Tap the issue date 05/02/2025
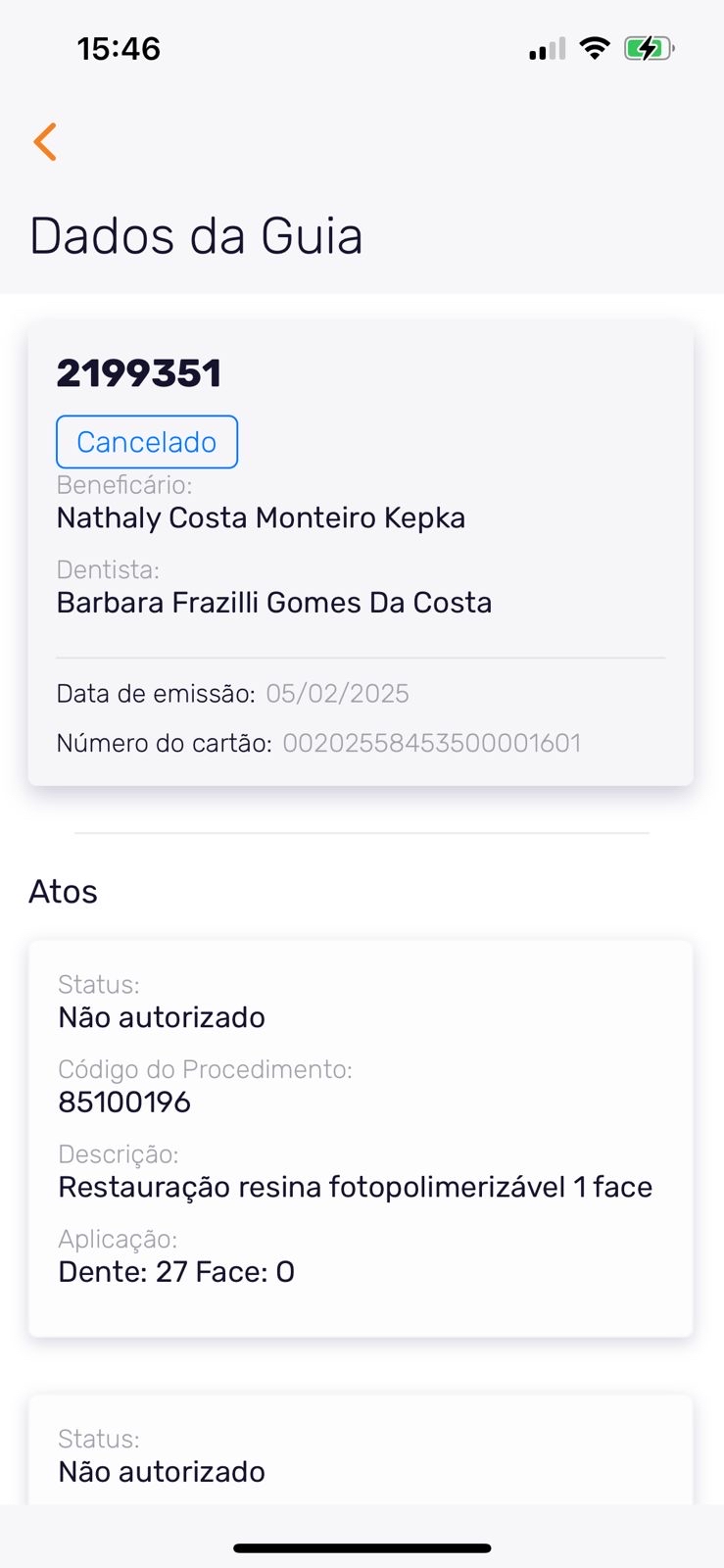This screenshot has width=724, height=1568. [x=337, y=694]
